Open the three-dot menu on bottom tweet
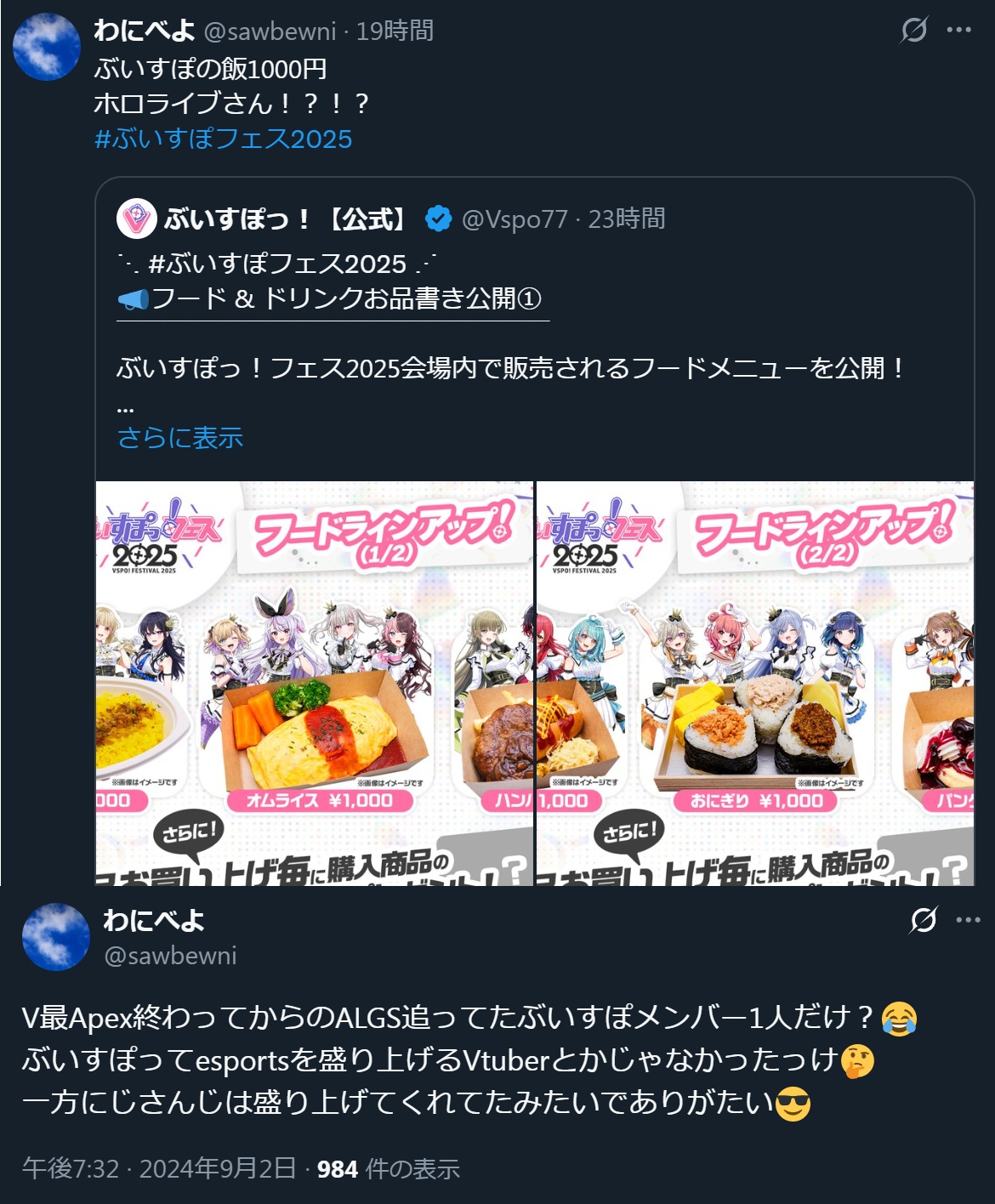 pos(969,919)
